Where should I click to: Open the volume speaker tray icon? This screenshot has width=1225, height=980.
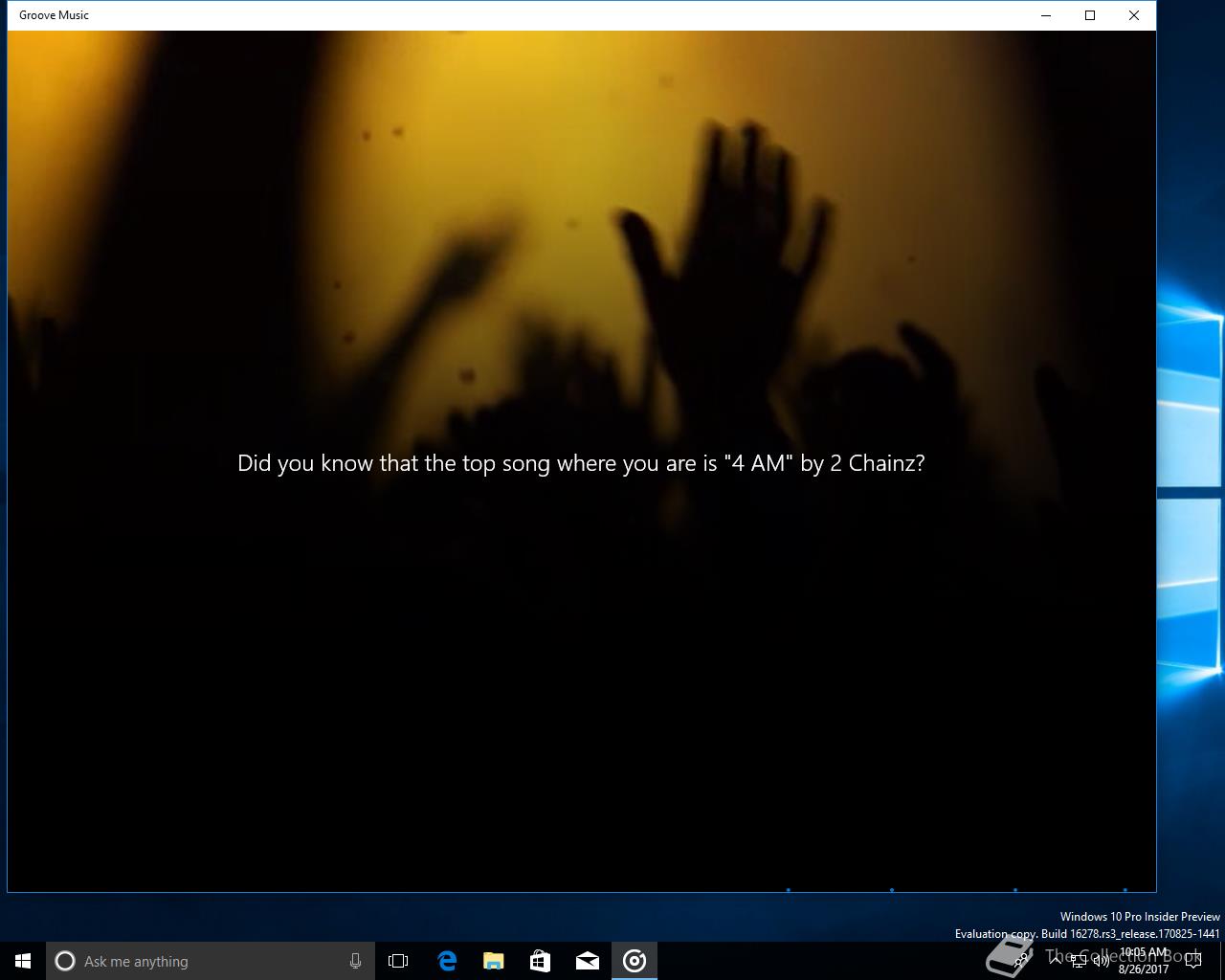pos(1101,961)
